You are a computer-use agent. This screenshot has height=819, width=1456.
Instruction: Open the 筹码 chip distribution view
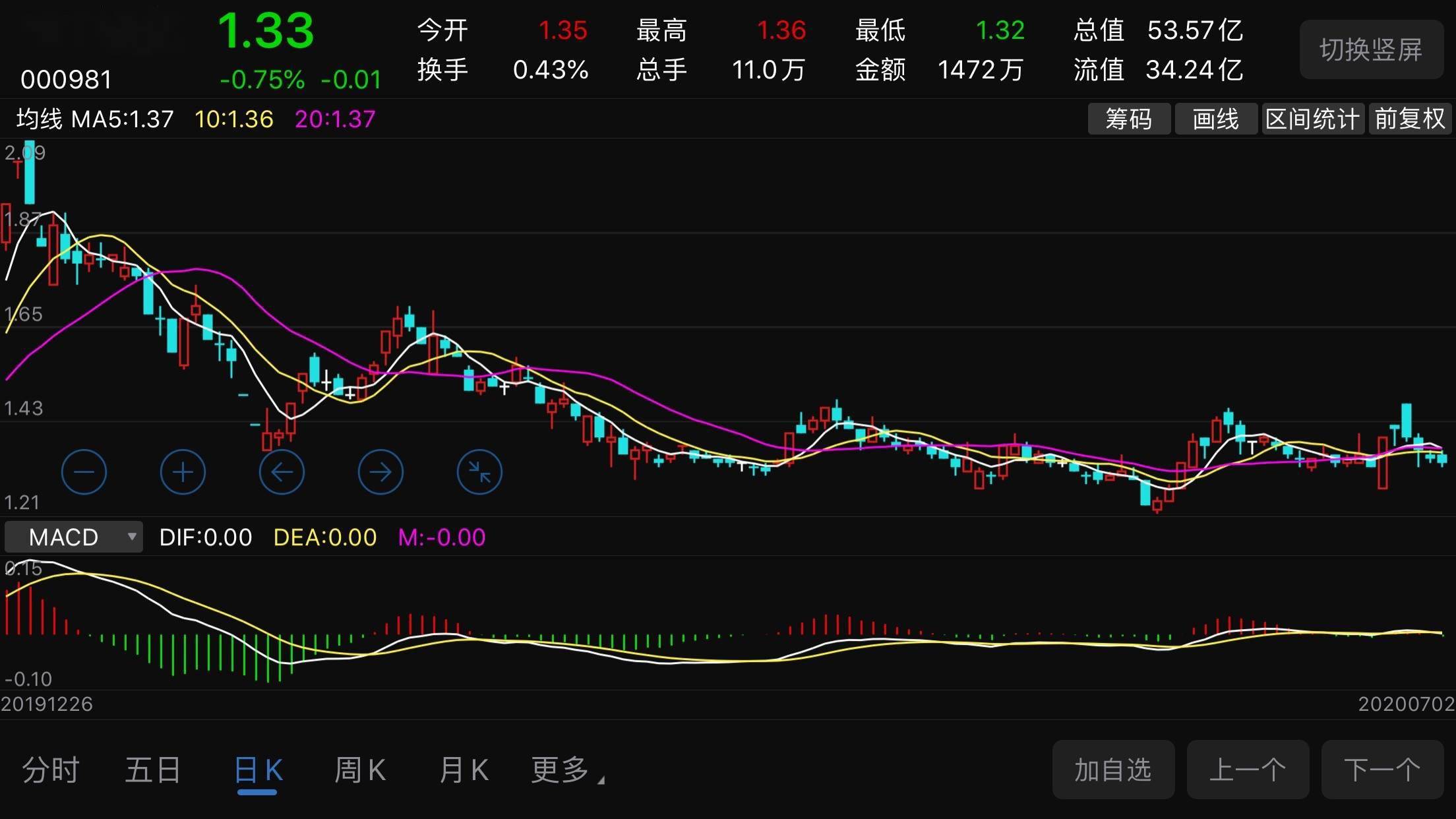tap(1129, 119)
